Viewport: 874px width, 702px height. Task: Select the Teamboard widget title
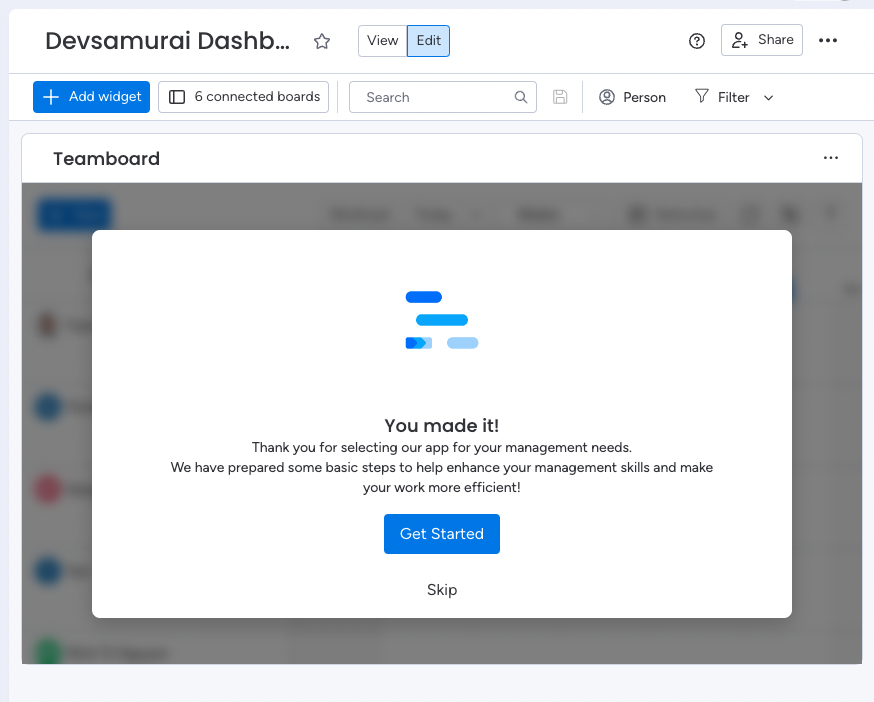coord(106,159)
